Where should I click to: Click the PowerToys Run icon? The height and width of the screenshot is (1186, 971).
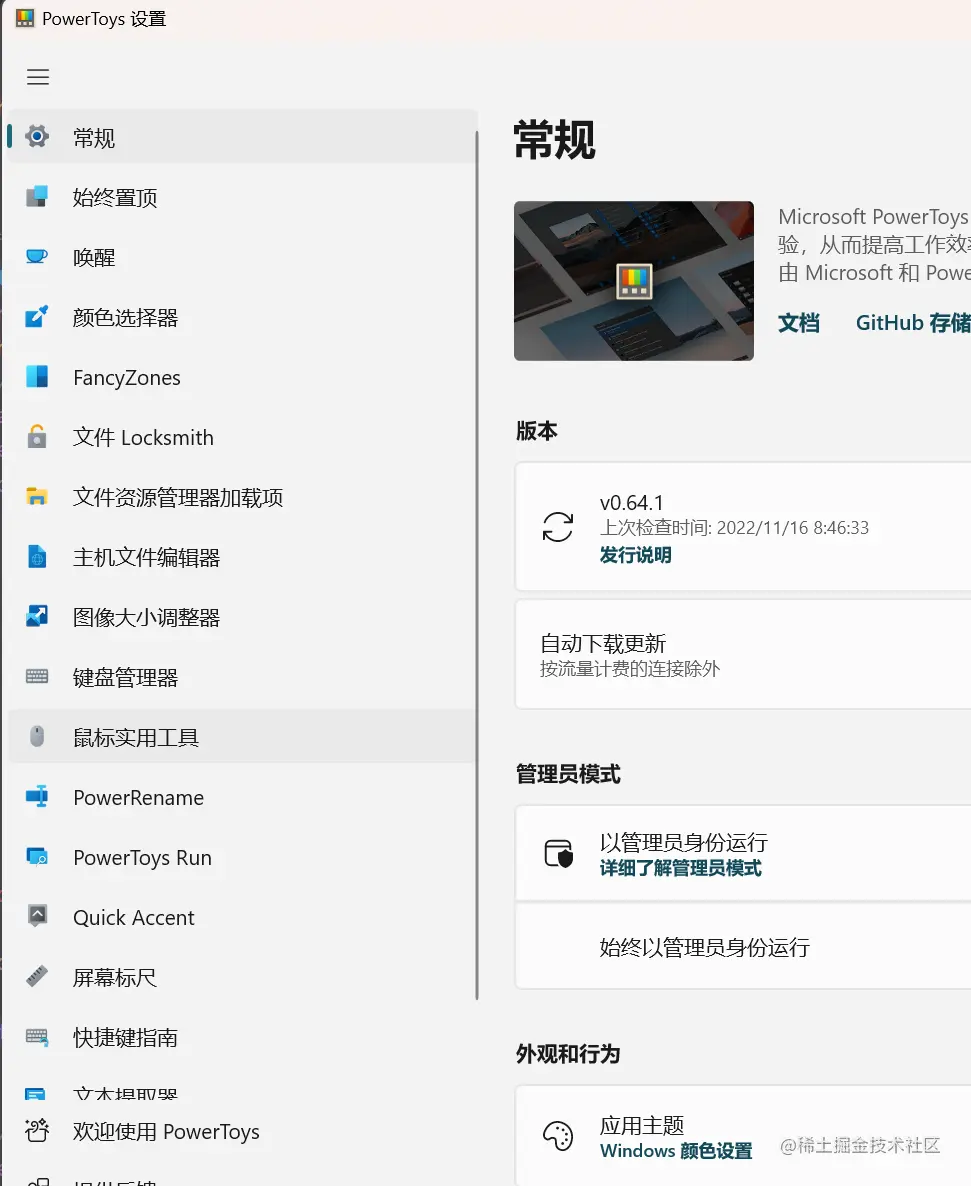click(x=37, y=856)
